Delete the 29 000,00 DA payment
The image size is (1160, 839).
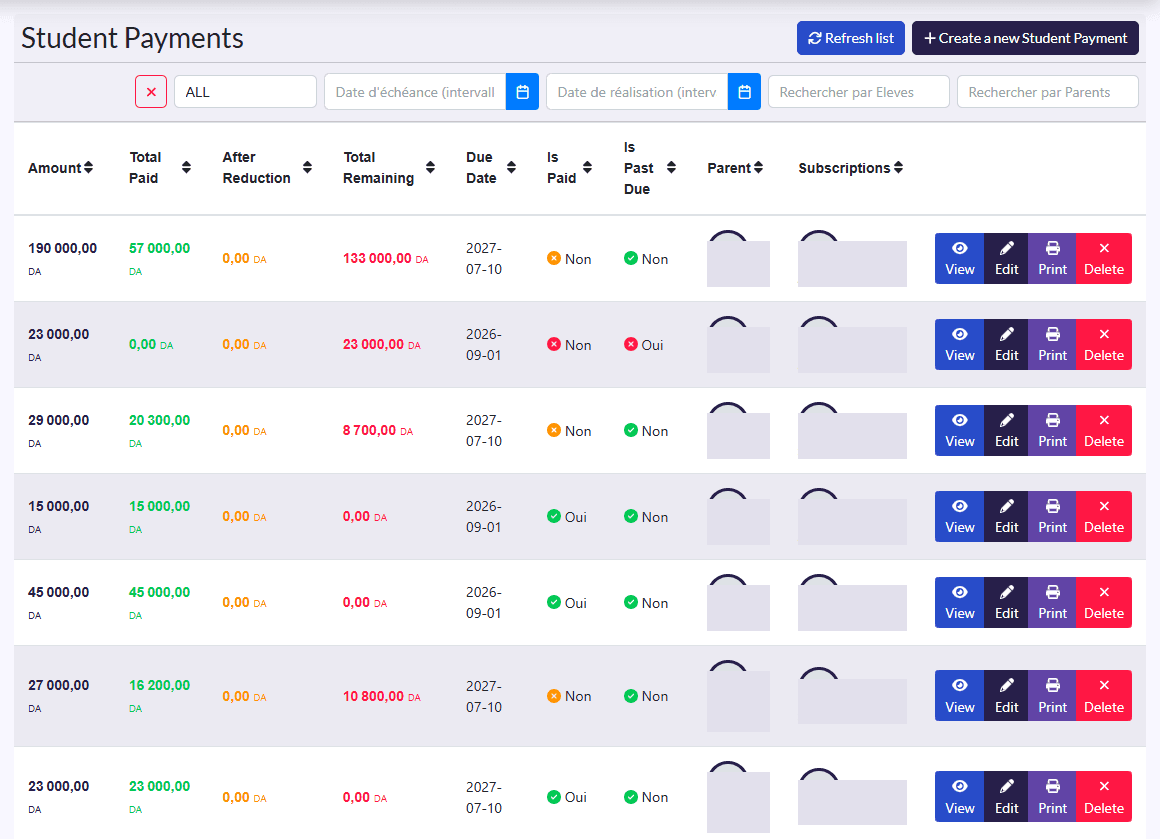click(1104, 430)
